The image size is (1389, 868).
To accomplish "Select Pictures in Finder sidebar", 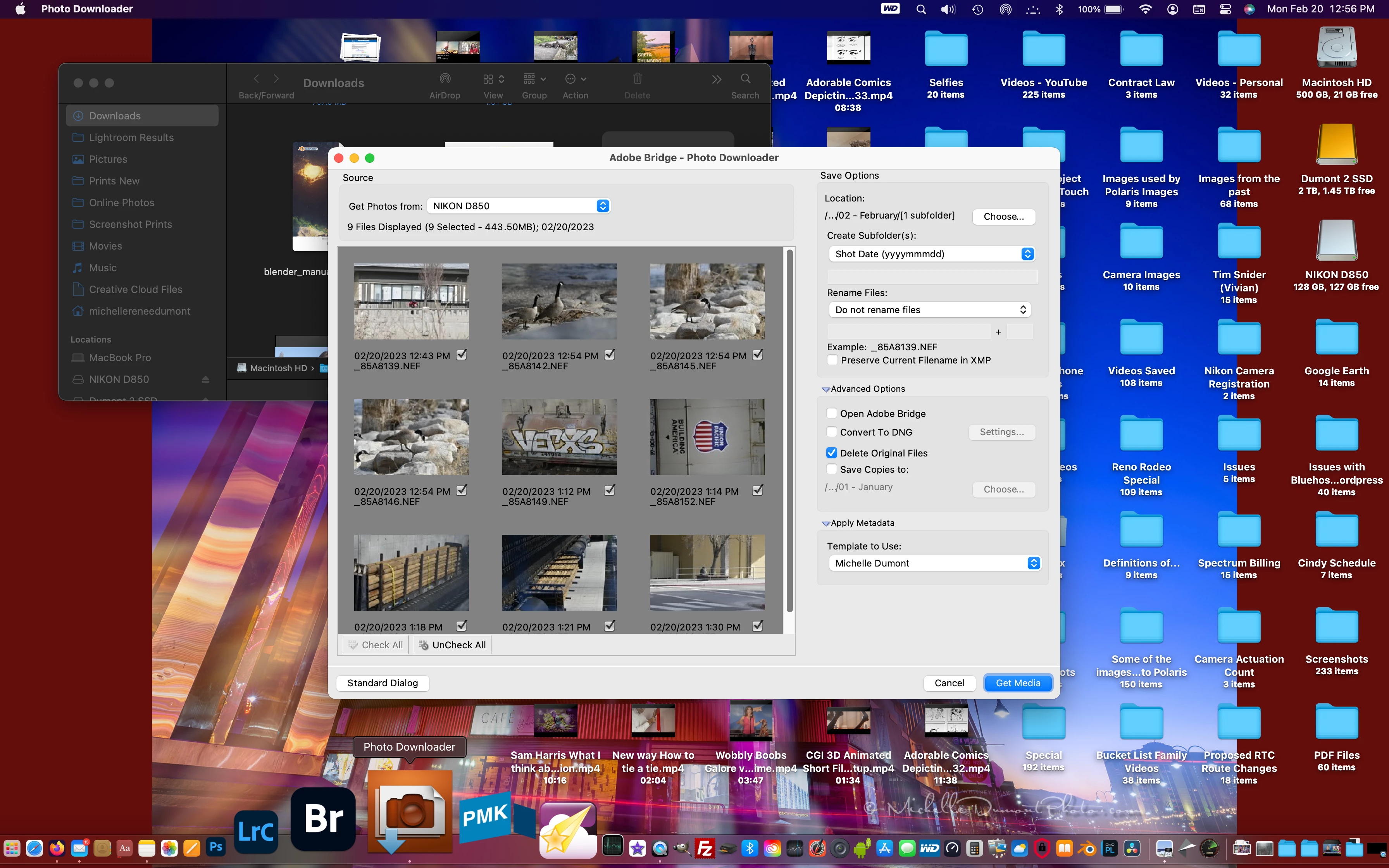I will [x=108, y=159].
